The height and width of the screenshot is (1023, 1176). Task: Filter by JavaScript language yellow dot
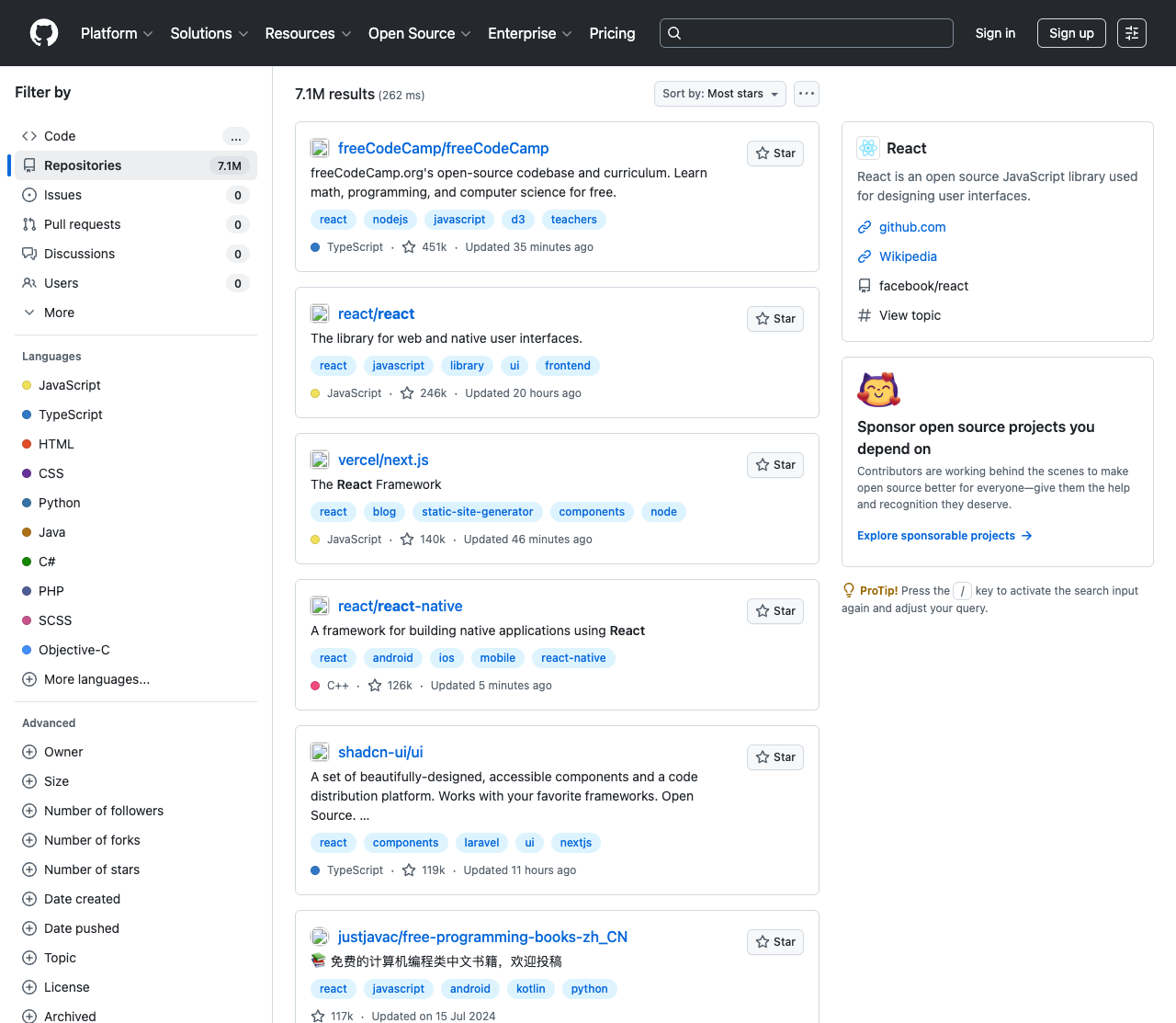point(27,385)
